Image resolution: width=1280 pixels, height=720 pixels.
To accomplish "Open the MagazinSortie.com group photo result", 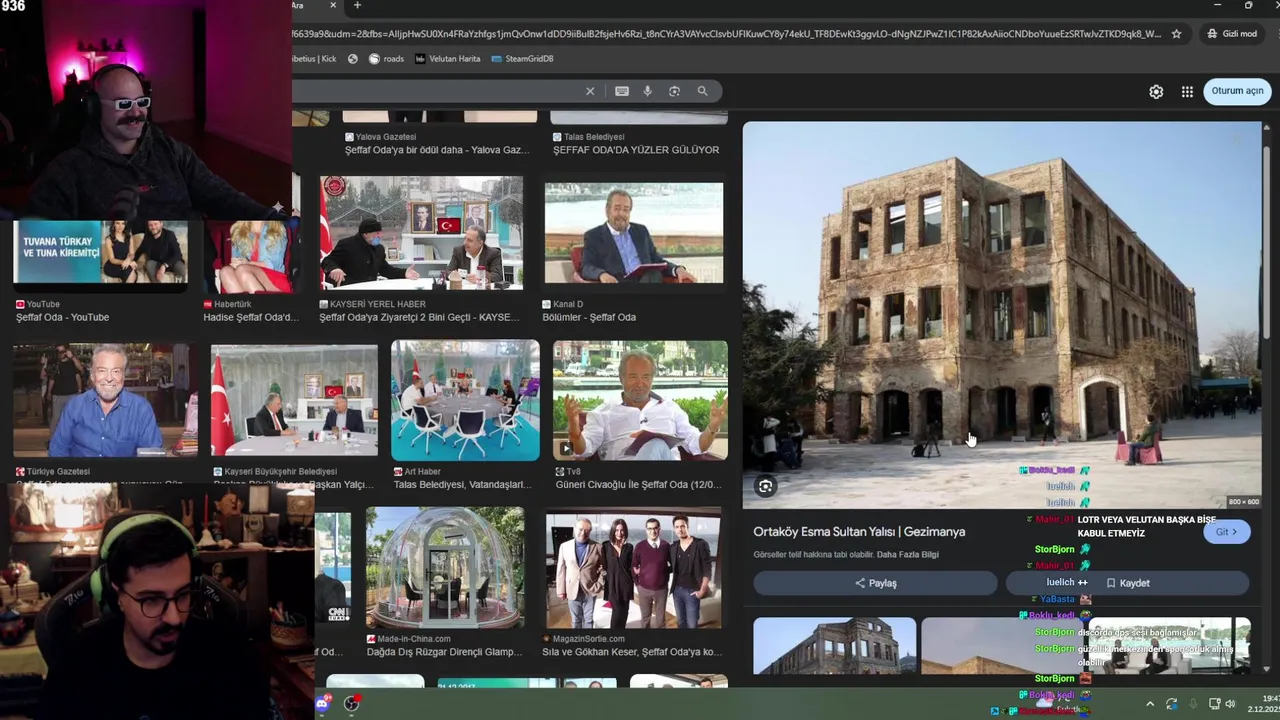I will tap(634, 567).
